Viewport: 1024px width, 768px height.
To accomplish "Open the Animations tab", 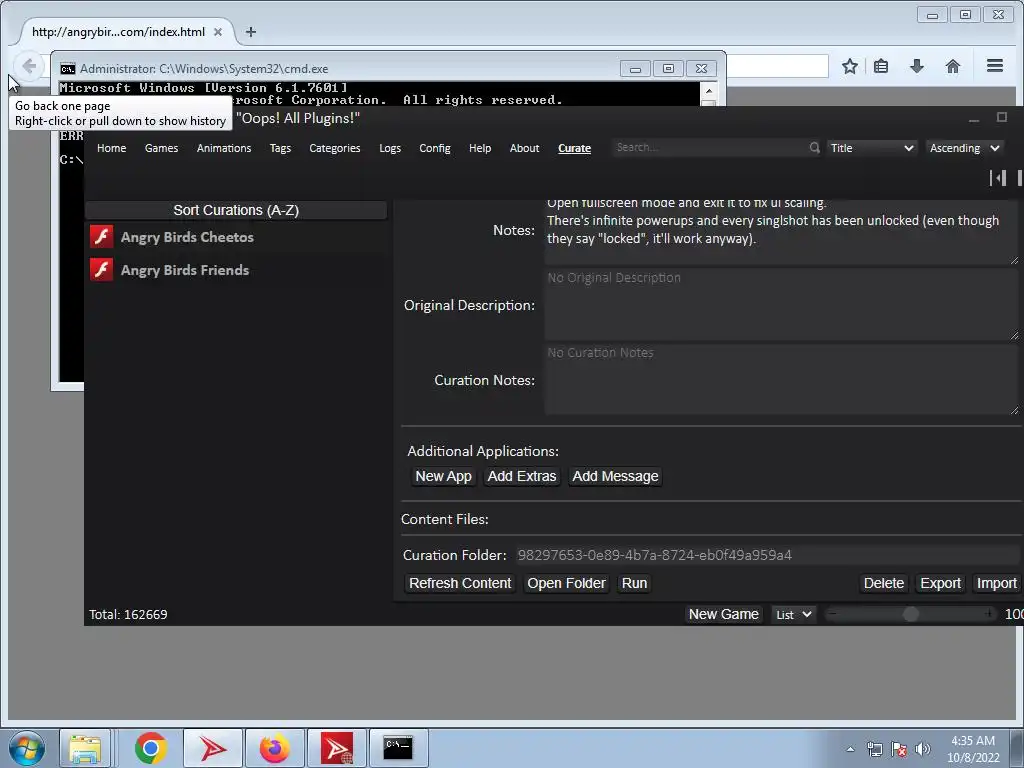I will pyautogui.click(x=224, y=148).
